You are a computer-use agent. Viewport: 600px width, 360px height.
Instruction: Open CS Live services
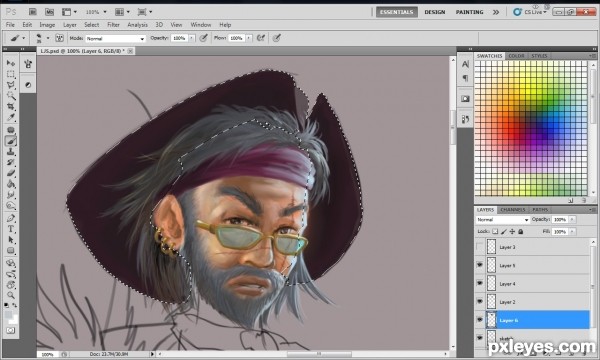[530, 12]
